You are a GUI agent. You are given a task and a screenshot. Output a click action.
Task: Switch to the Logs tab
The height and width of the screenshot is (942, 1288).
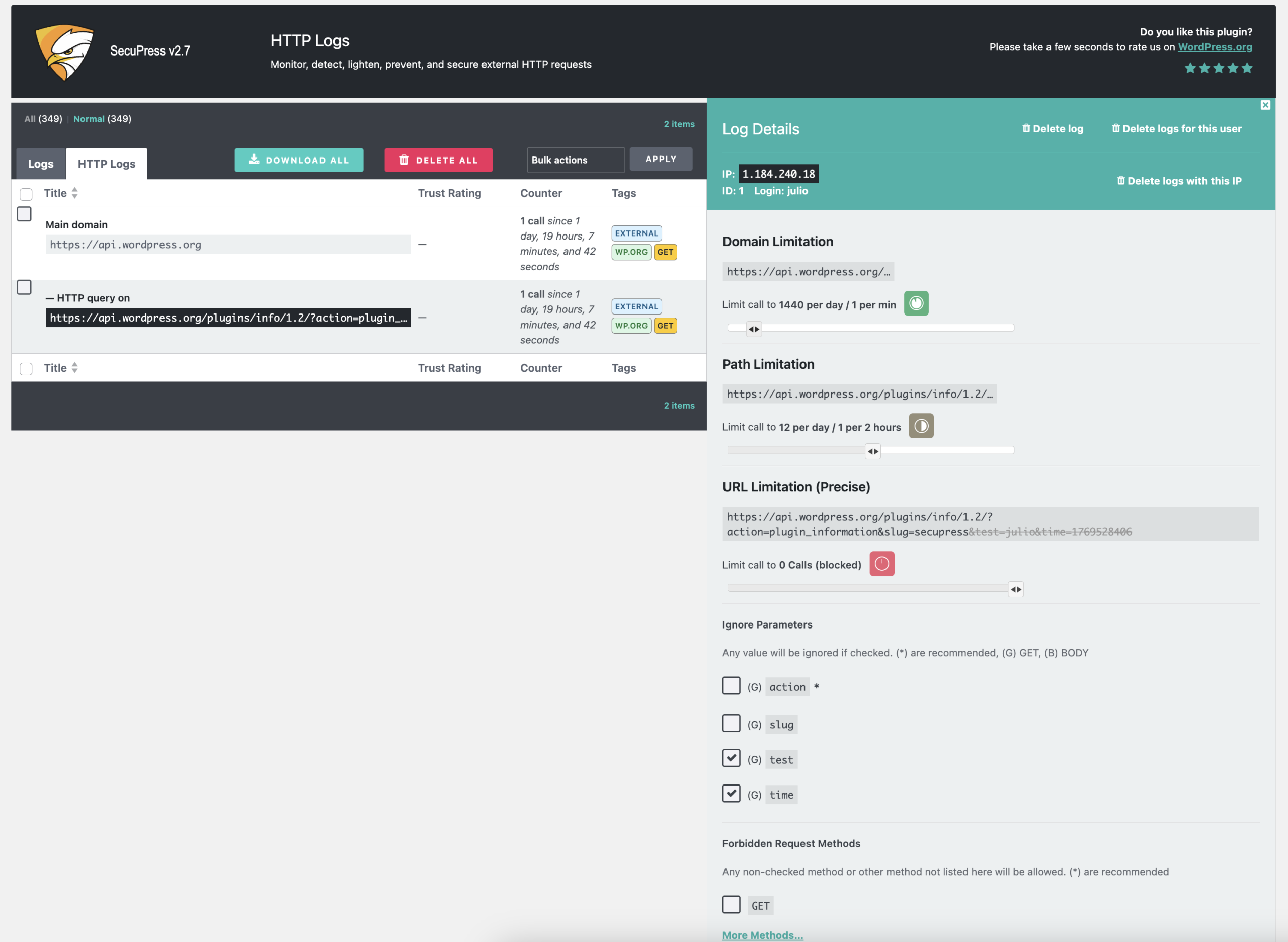click(x=40, y=164)
